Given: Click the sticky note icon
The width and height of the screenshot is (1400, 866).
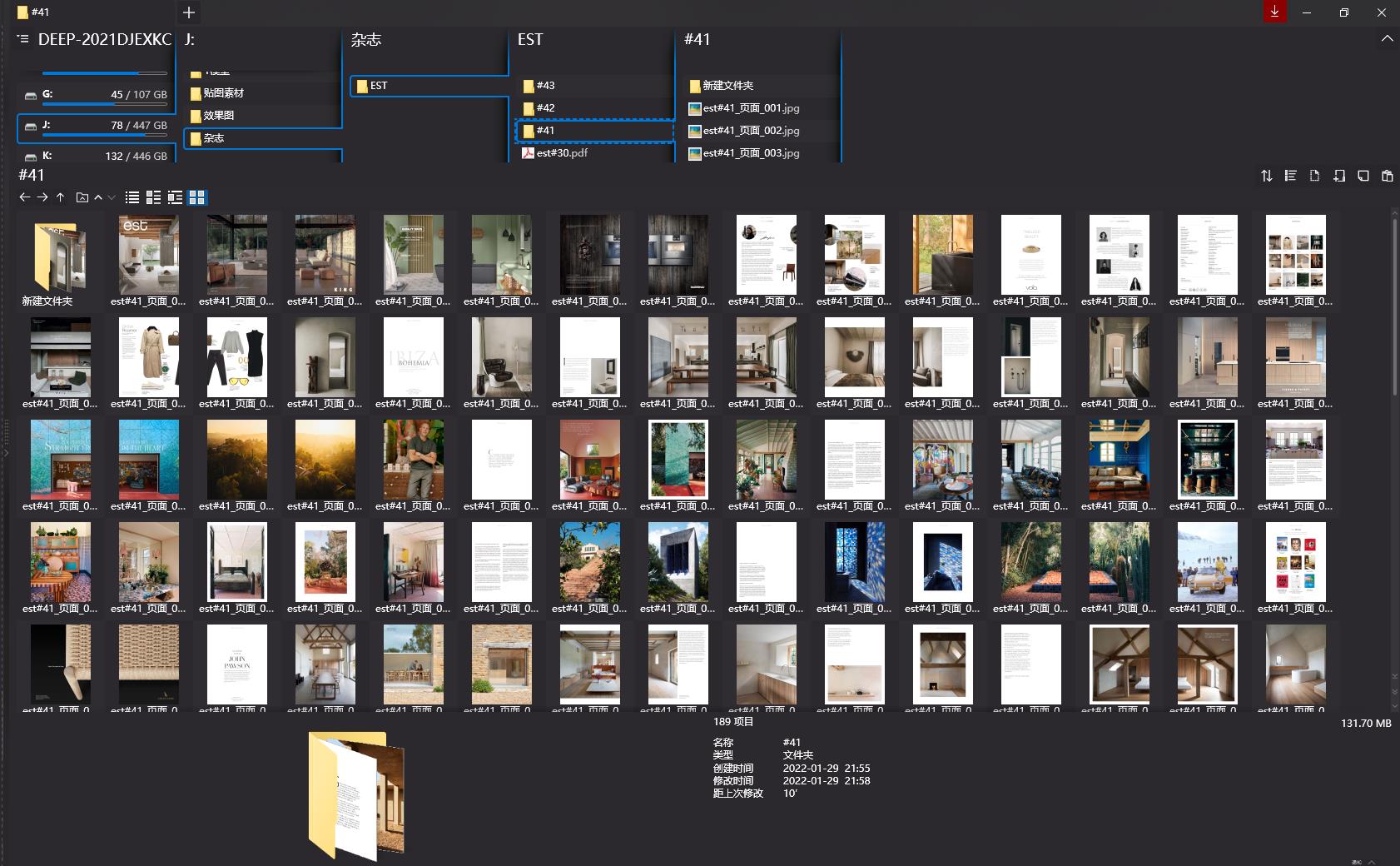Looking at the screenshot, I should (1363, 176).
